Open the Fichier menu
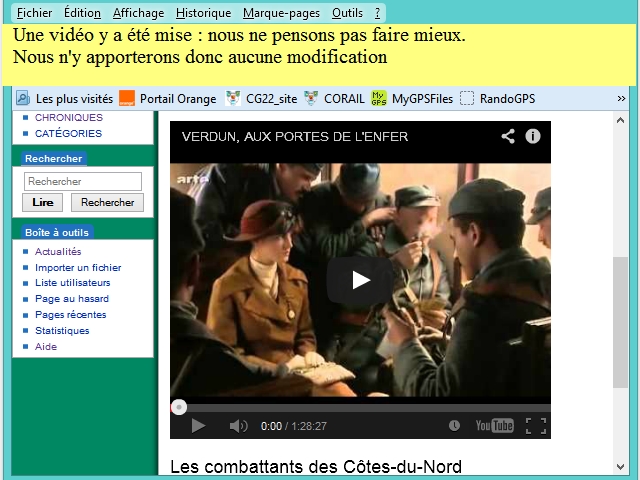640x480 pixels. click(x=34, y=13)
